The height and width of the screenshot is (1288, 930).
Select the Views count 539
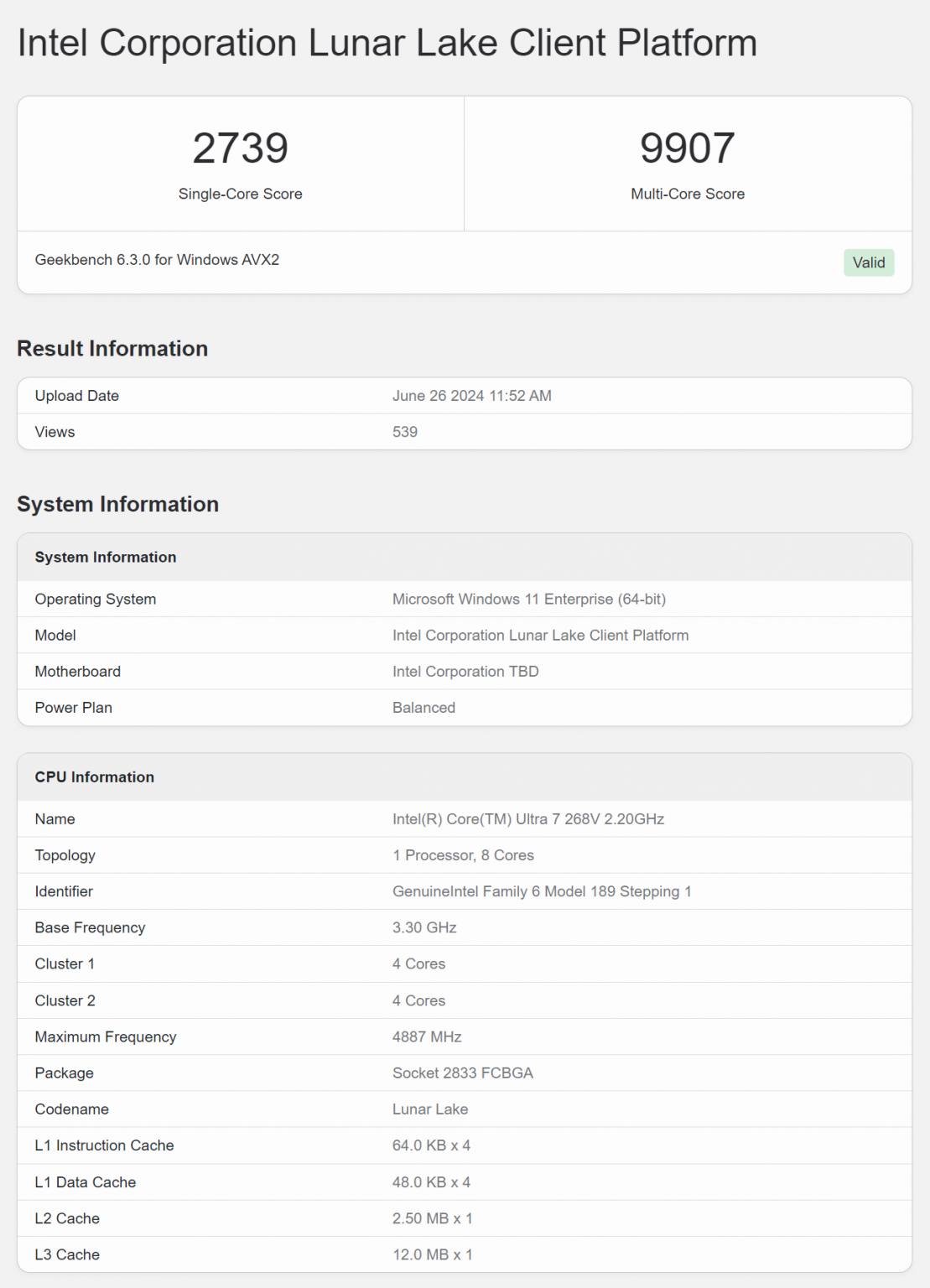405,431
